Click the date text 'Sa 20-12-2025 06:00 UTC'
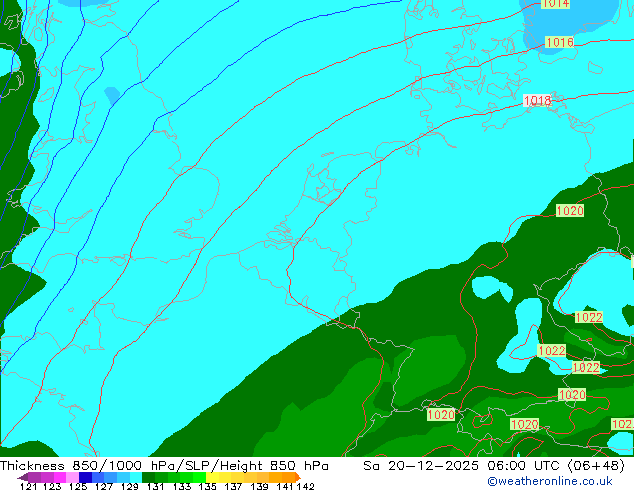 463,466
